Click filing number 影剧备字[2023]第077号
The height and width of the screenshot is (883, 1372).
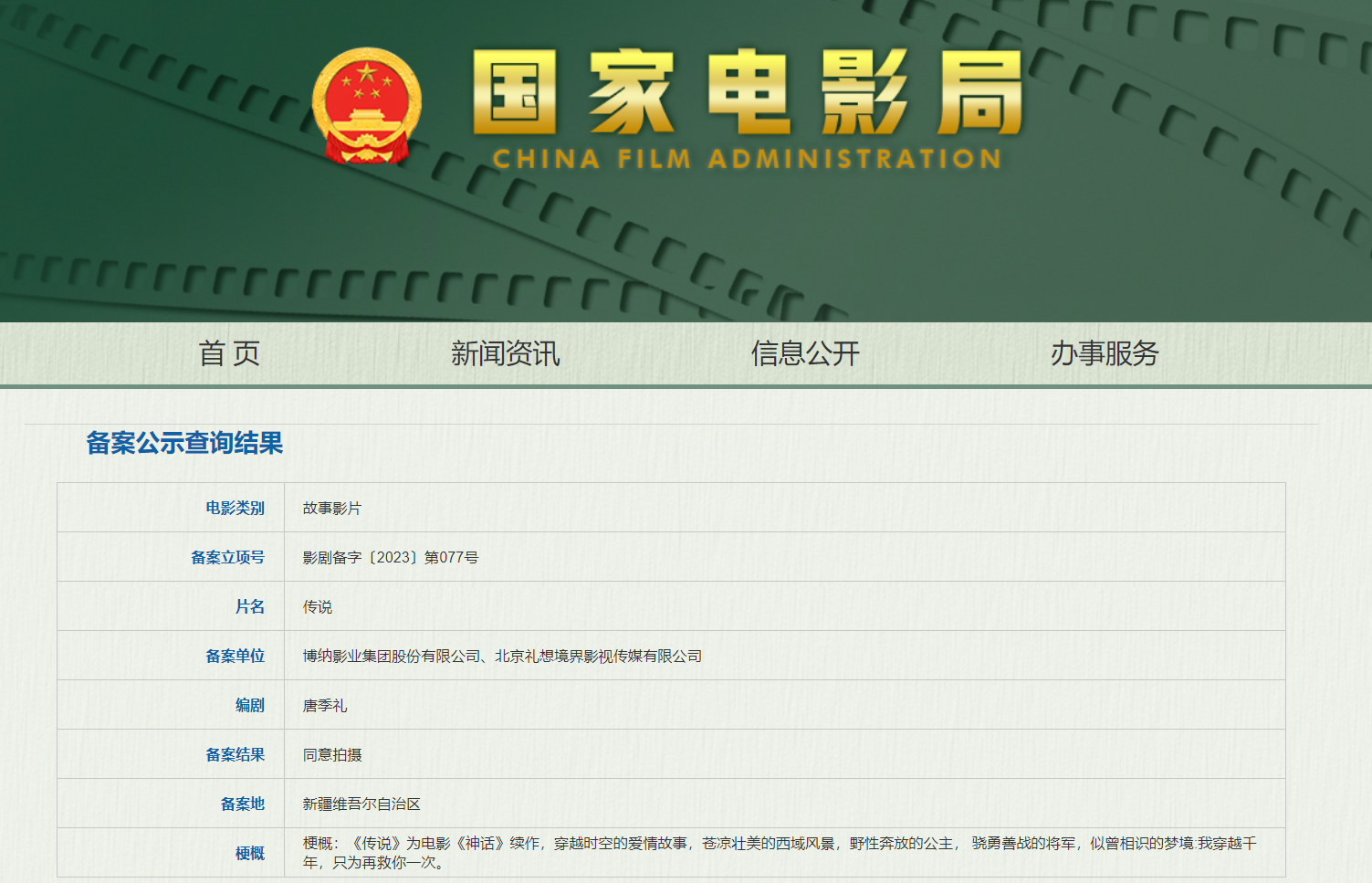pyautogui.click(x=391, y=558)
